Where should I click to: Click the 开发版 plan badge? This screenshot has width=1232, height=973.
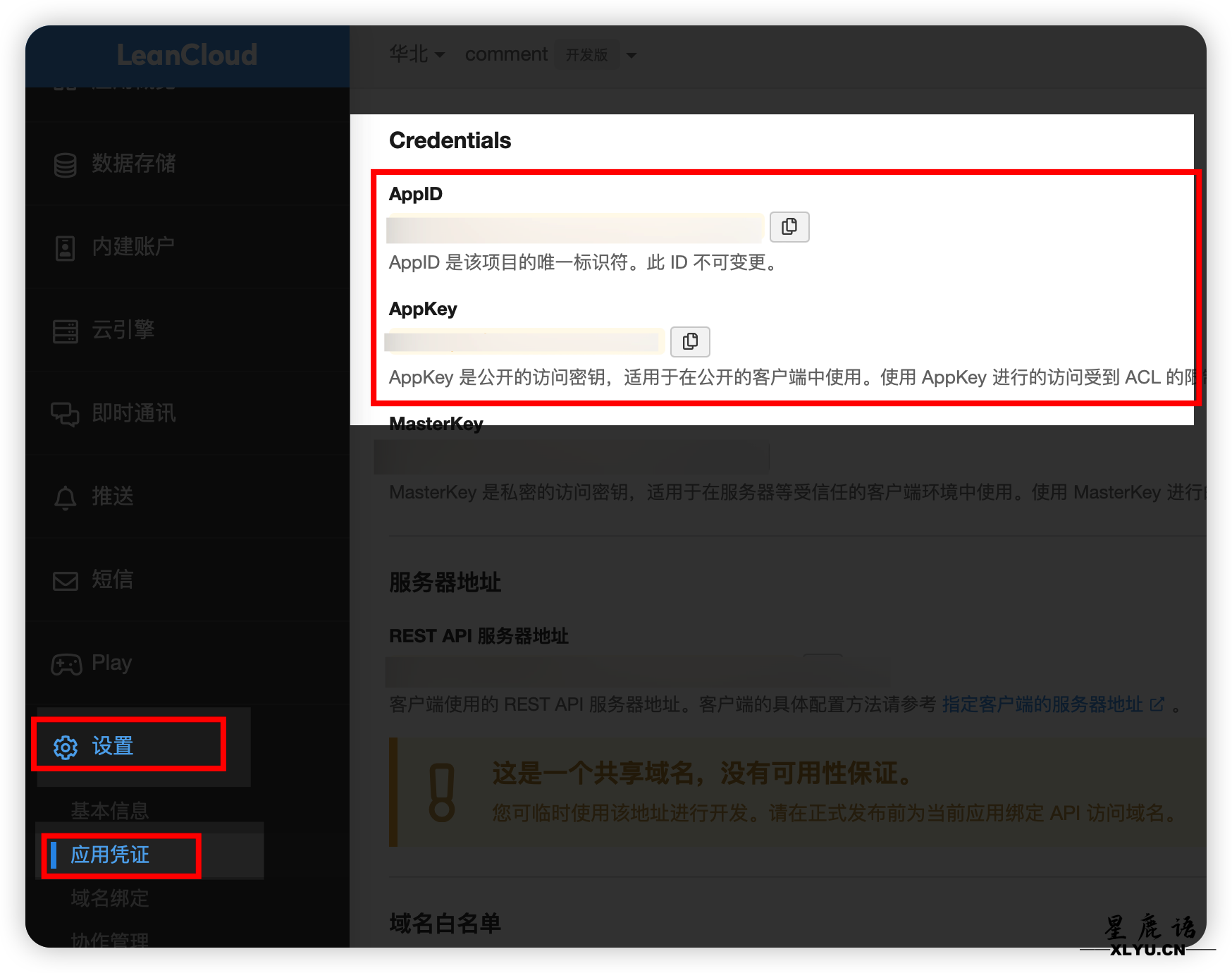[586, 55]
